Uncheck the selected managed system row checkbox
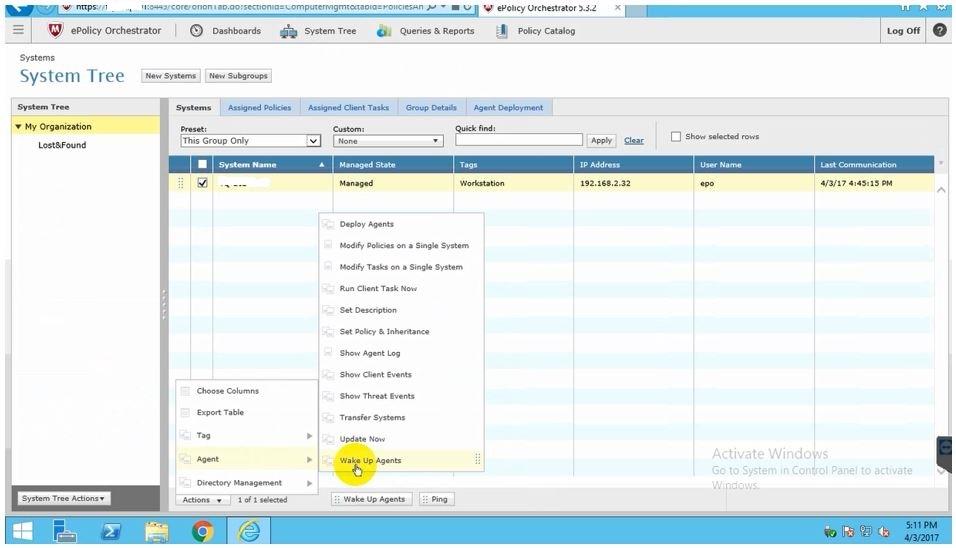The height and width of the screenshot is (548, 956). 203,183
